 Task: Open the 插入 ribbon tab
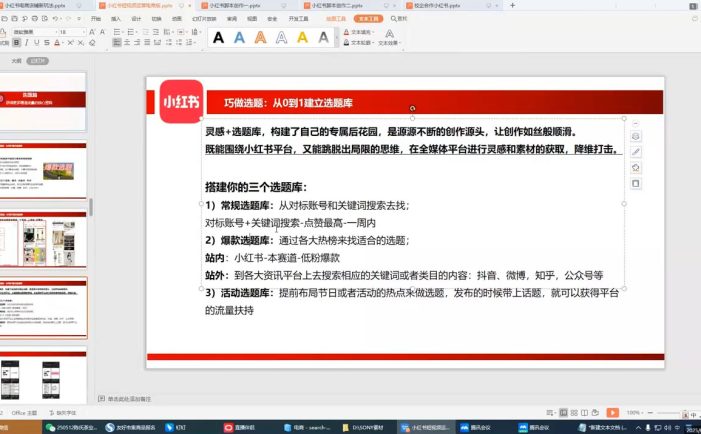(116, 19)
